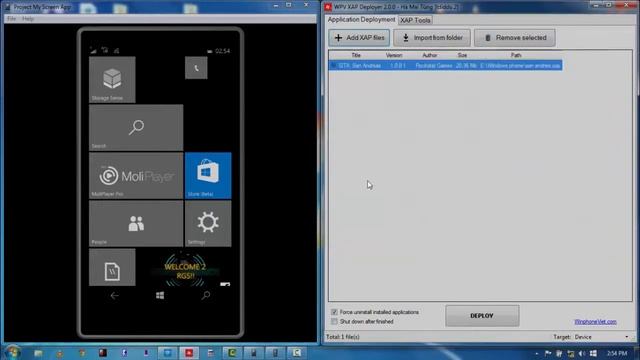Sort list by Version column header
This screenshot has width=640, height=360.
[394, 55]
